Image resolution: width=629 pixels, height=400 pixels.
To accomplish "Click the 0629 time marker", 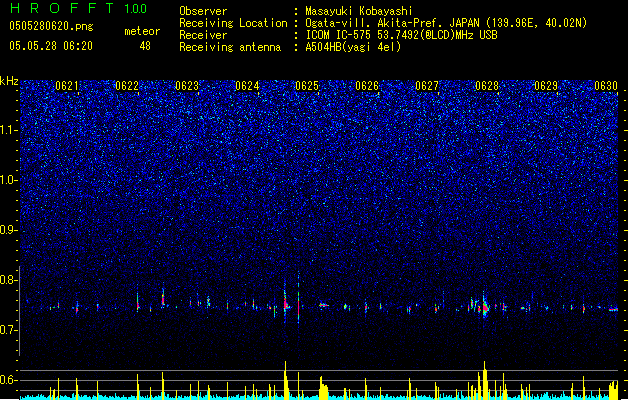I will point(546,86).
